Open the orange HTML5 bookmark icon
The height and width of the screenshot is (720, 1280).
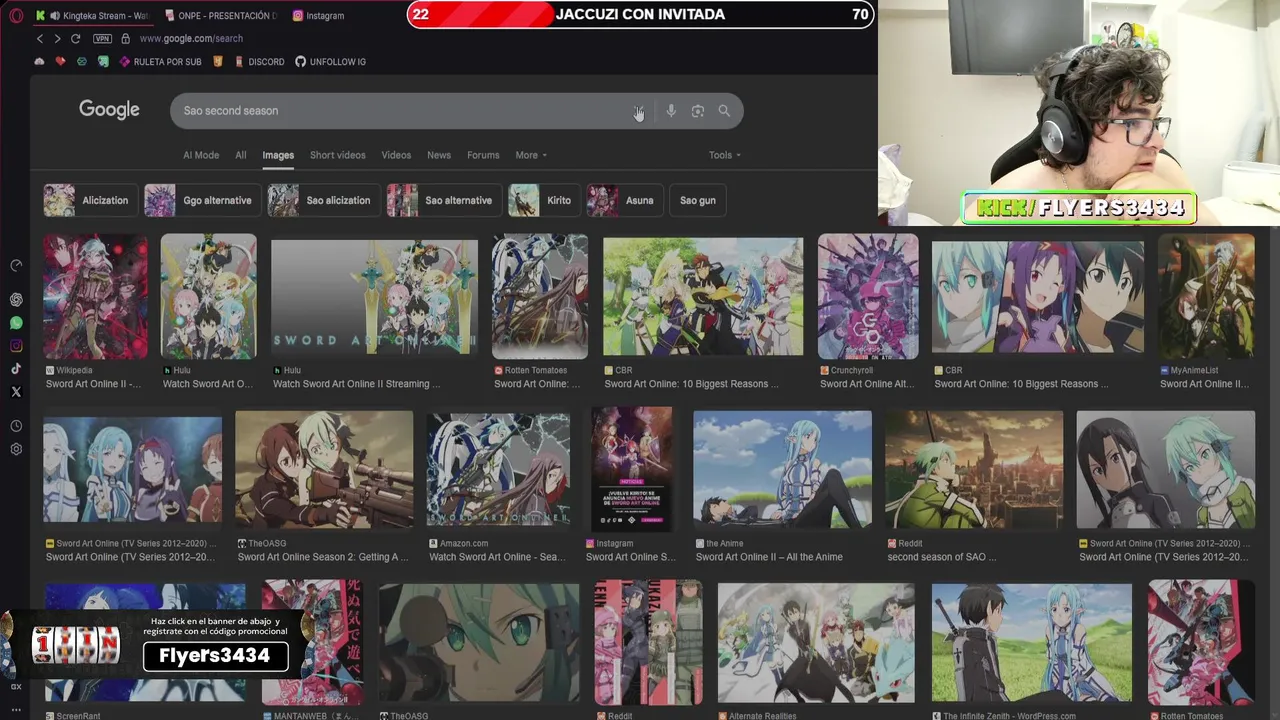(x=217, y=62)
